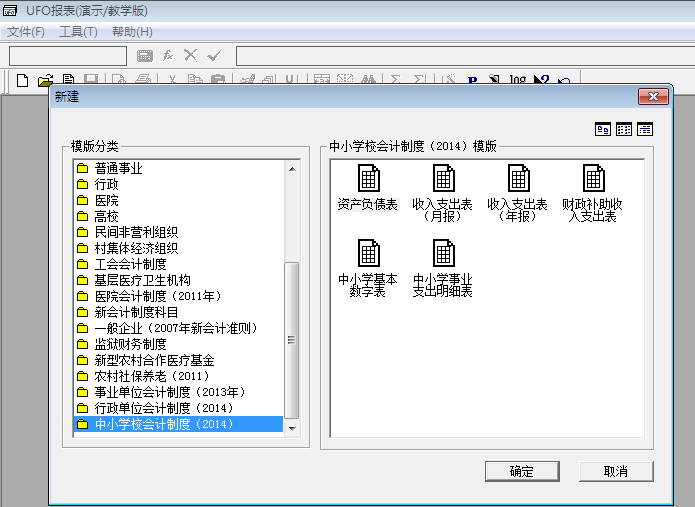Select the 工会会计制度 category folder

[x=130, y=264]
